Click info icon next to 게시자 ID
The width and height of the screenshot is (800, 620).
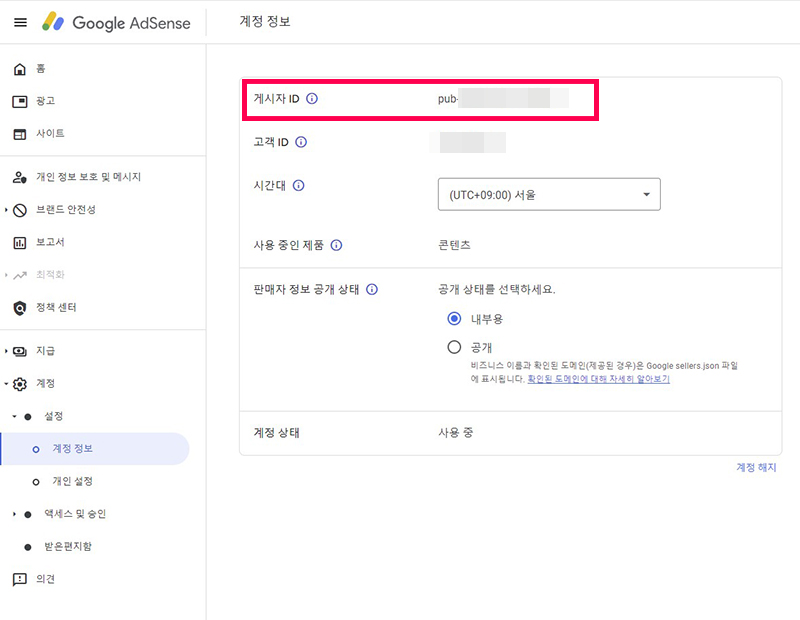point(312,98)
